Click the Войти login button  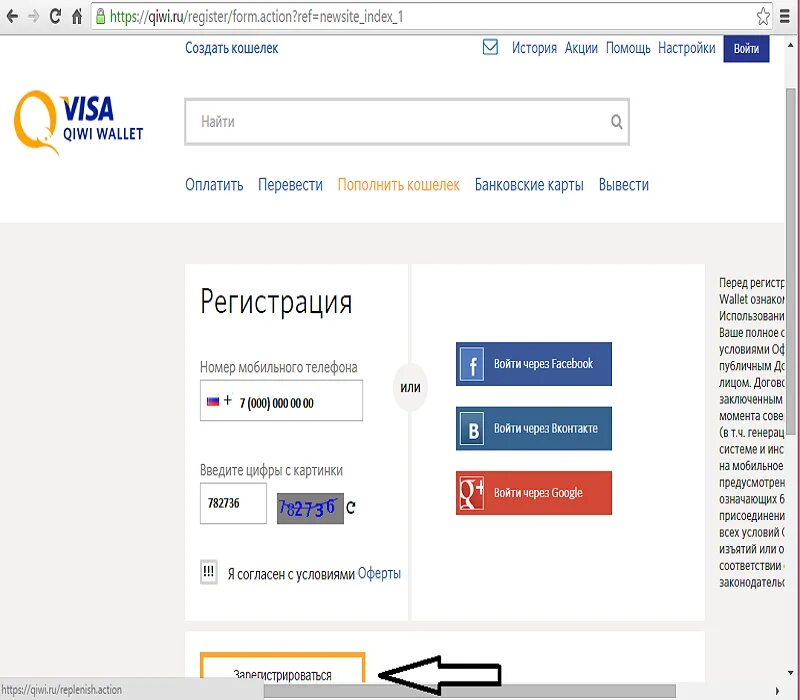click(x=746, y=48)
